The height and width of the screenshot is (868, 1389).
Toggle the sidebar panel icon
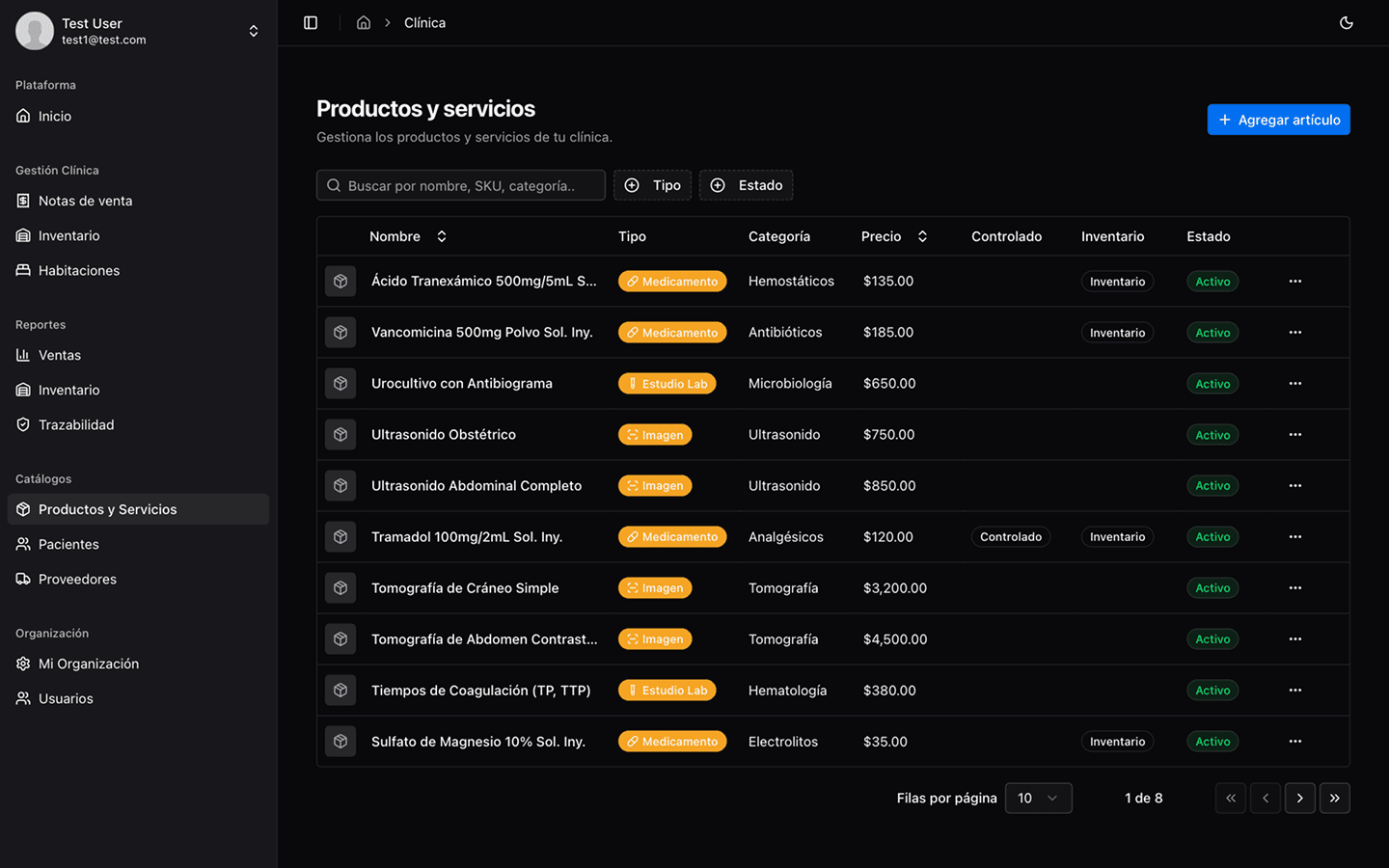[x=311, y=22]
